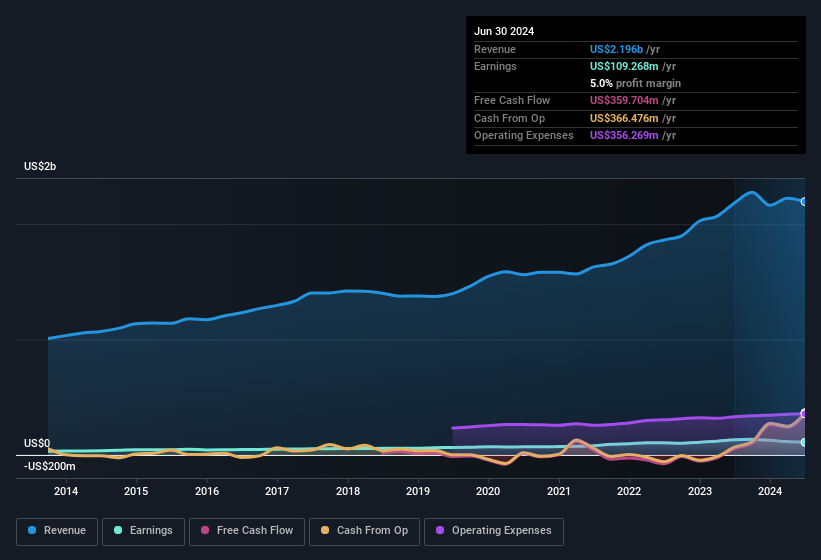Click the 2018 x-axis year label
This screenshot has width=821, height=560.
tap(348, 491)
